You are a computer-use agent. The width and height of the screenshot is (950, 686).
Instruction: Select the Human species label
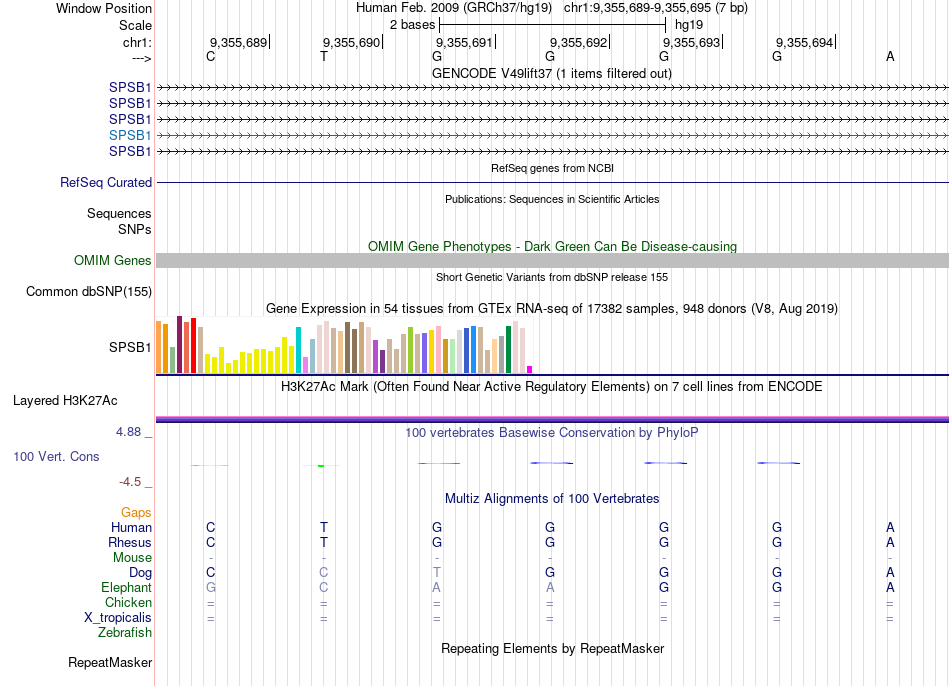[x=131, y=527]
